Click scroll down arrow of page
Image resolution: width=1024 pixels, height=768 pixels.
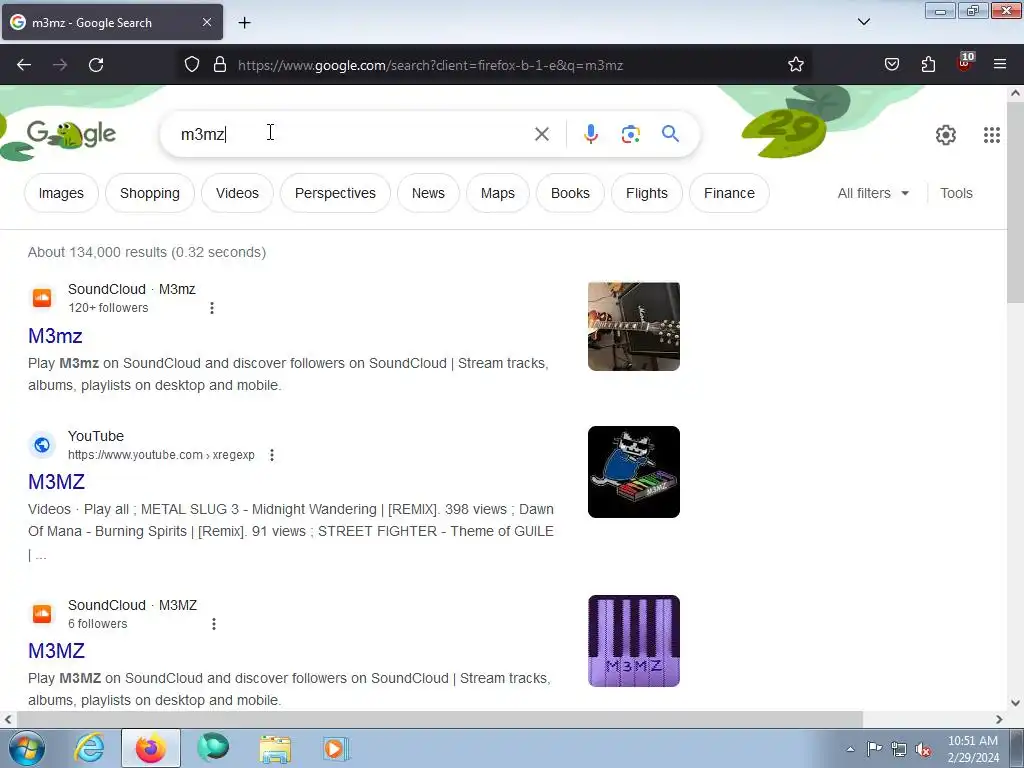[1015, 703]
